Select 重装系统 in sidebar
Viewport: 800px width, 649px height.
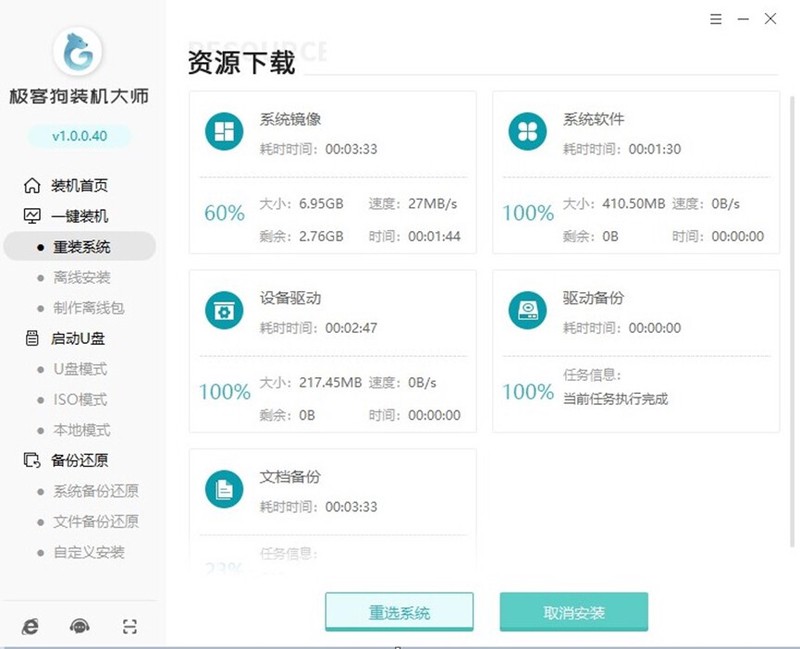[80, 246]
